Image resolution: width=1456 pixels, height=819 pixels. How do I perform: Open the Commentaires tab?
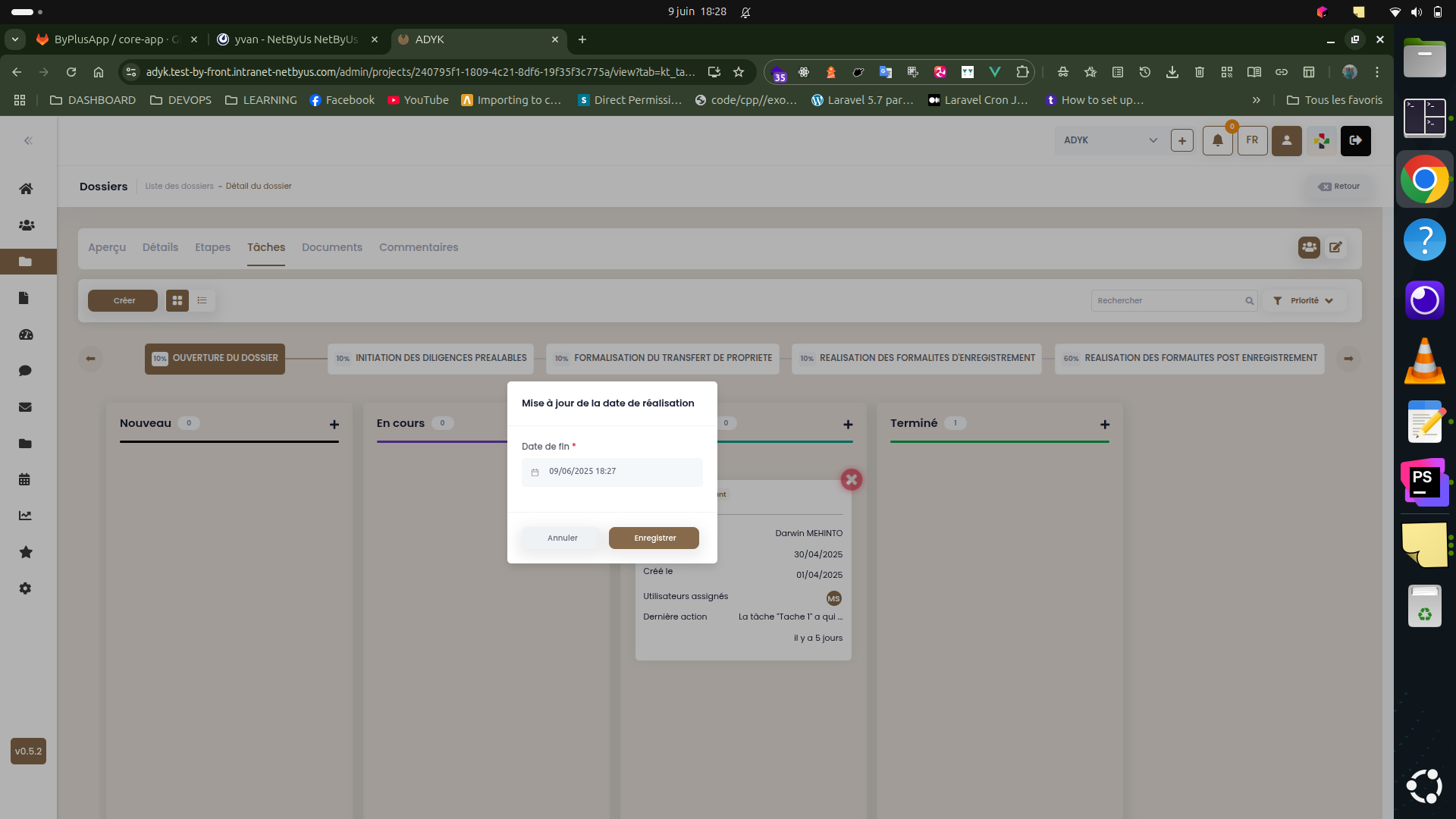pyautogui.click(x=419, y=247)
